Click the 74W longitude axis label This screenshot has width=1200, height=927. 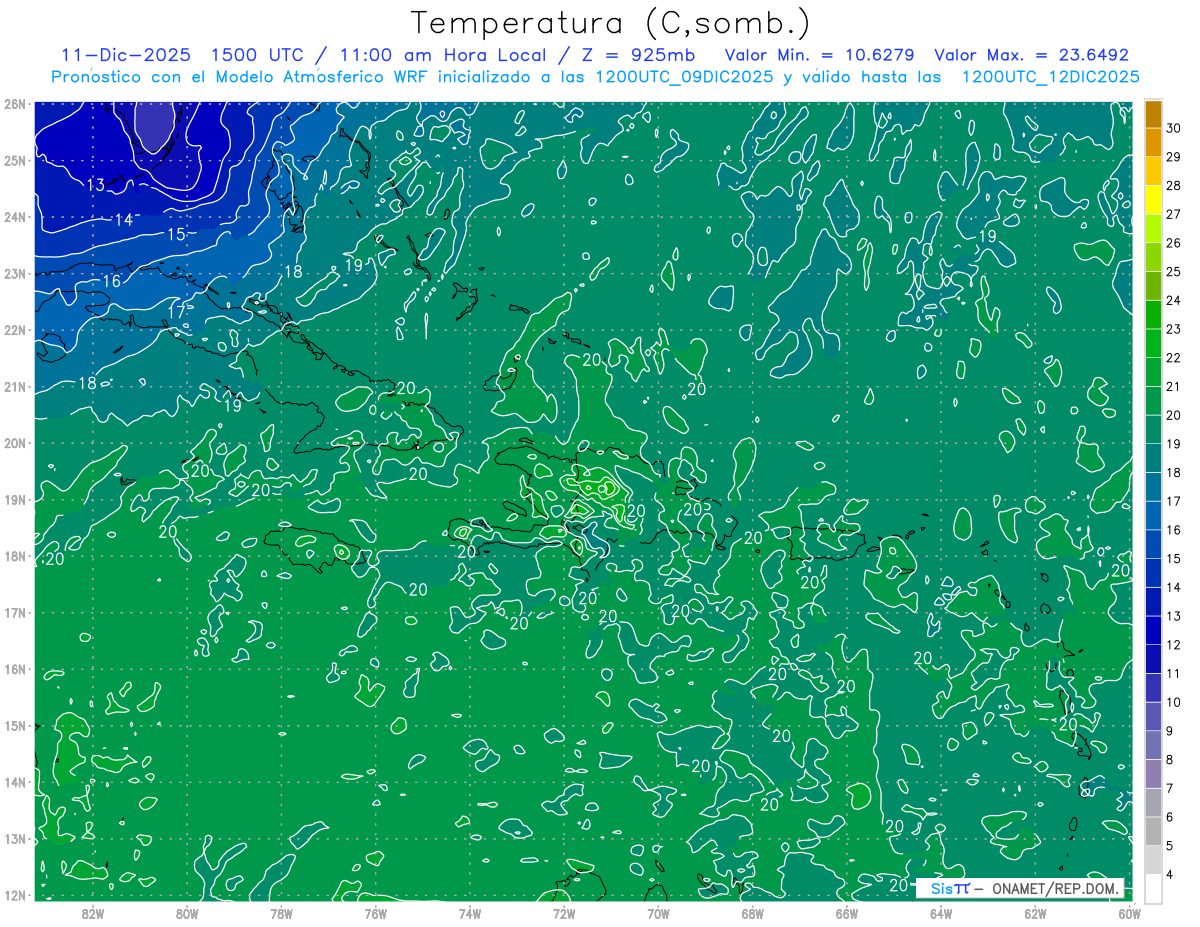[469, 913]
